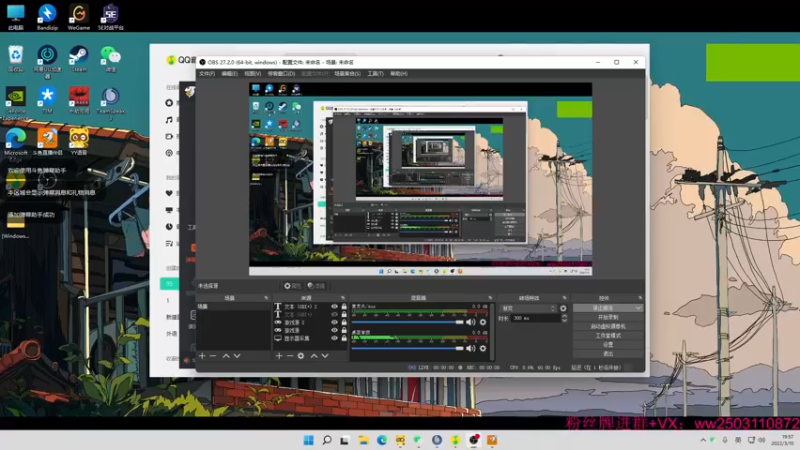
Task: Open TIM desktop shortcut
Action: tap(47, 99)
